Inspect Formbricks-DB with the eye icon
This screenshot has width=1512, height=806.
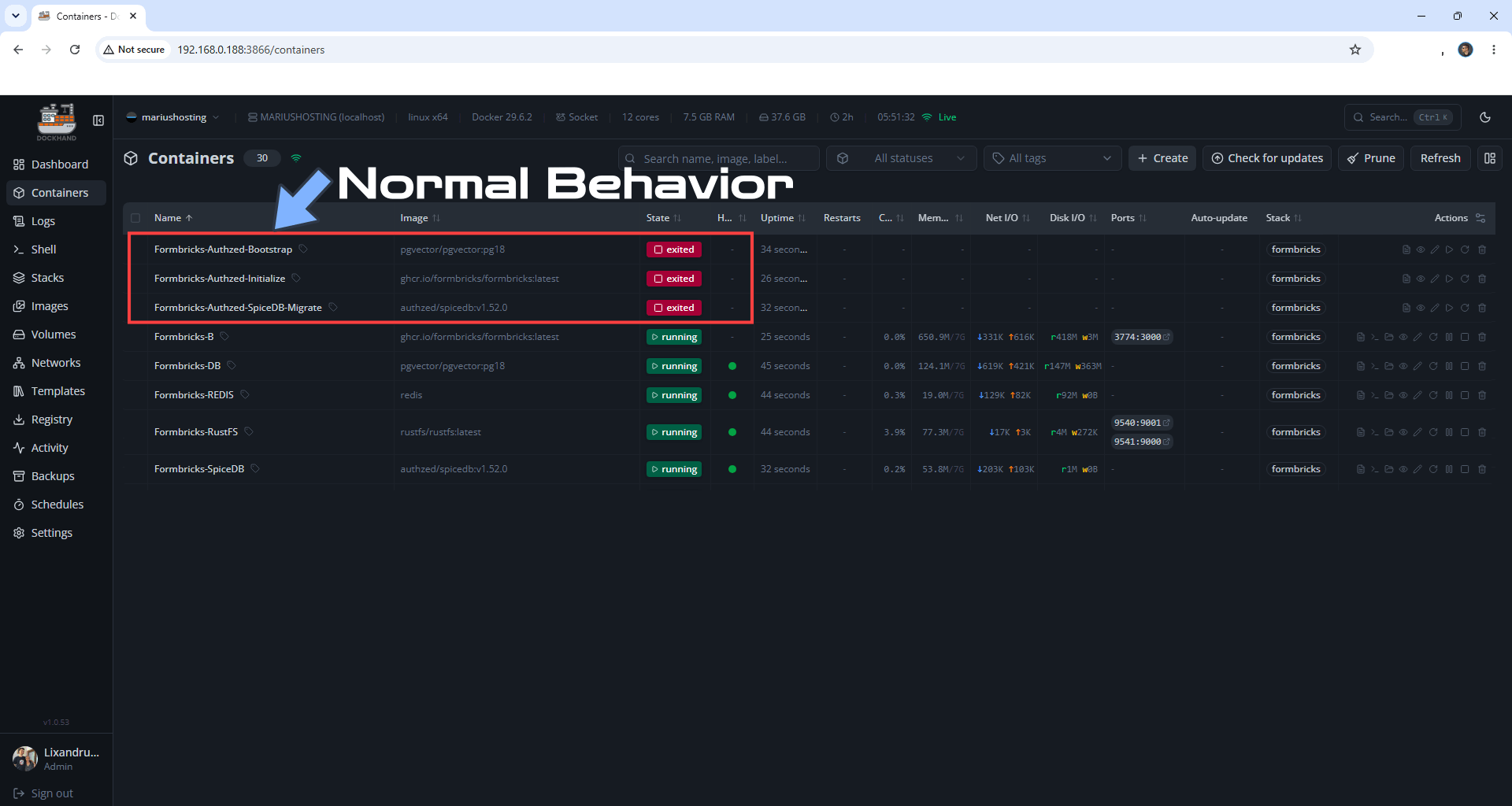(x=1403, y=366)
